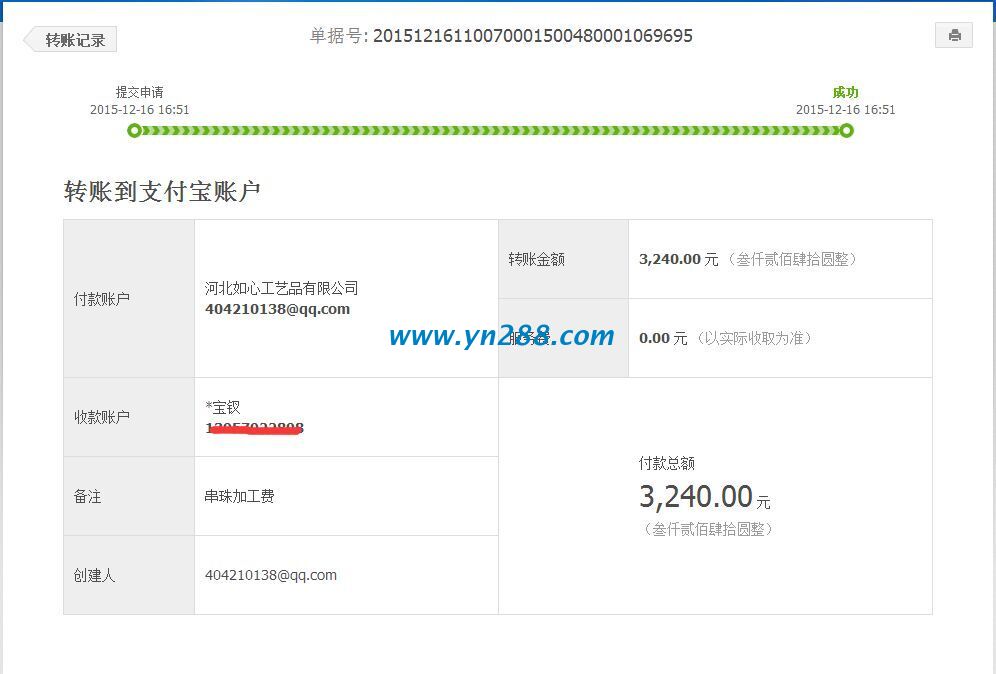Click the 创建人 creator row
The image size is (996, 674).
pos(93,575)
